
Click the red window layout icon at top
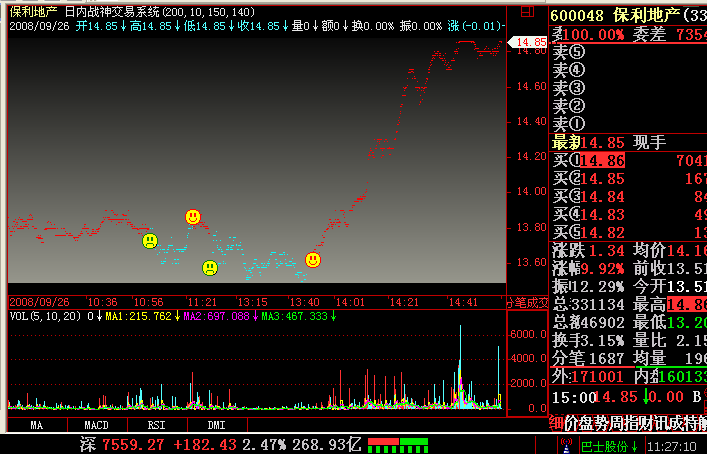click(x=527, y=12)
